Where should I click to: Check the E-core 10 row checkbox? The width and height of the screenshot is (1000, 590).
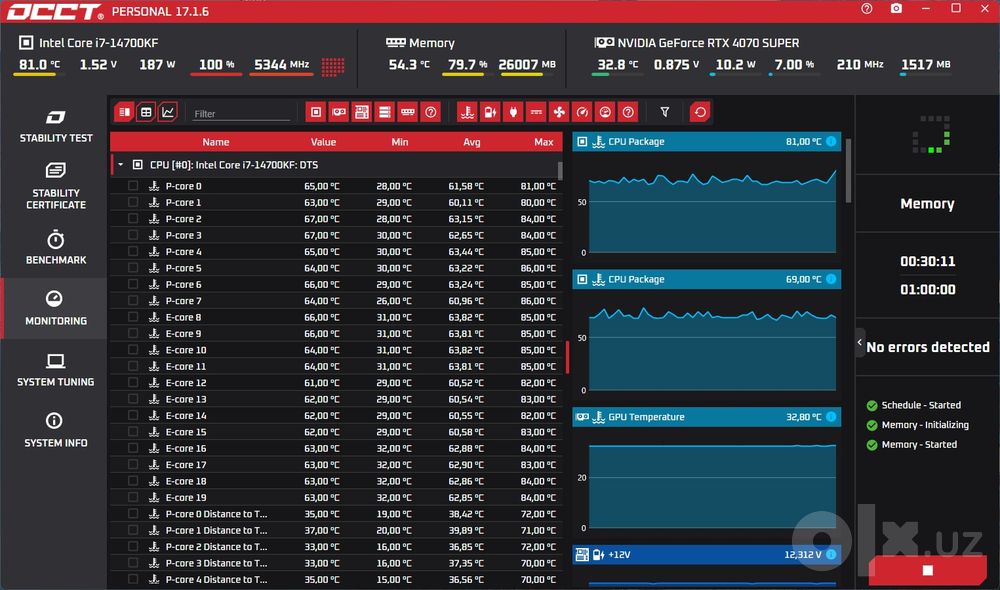(x=133, y=350)
